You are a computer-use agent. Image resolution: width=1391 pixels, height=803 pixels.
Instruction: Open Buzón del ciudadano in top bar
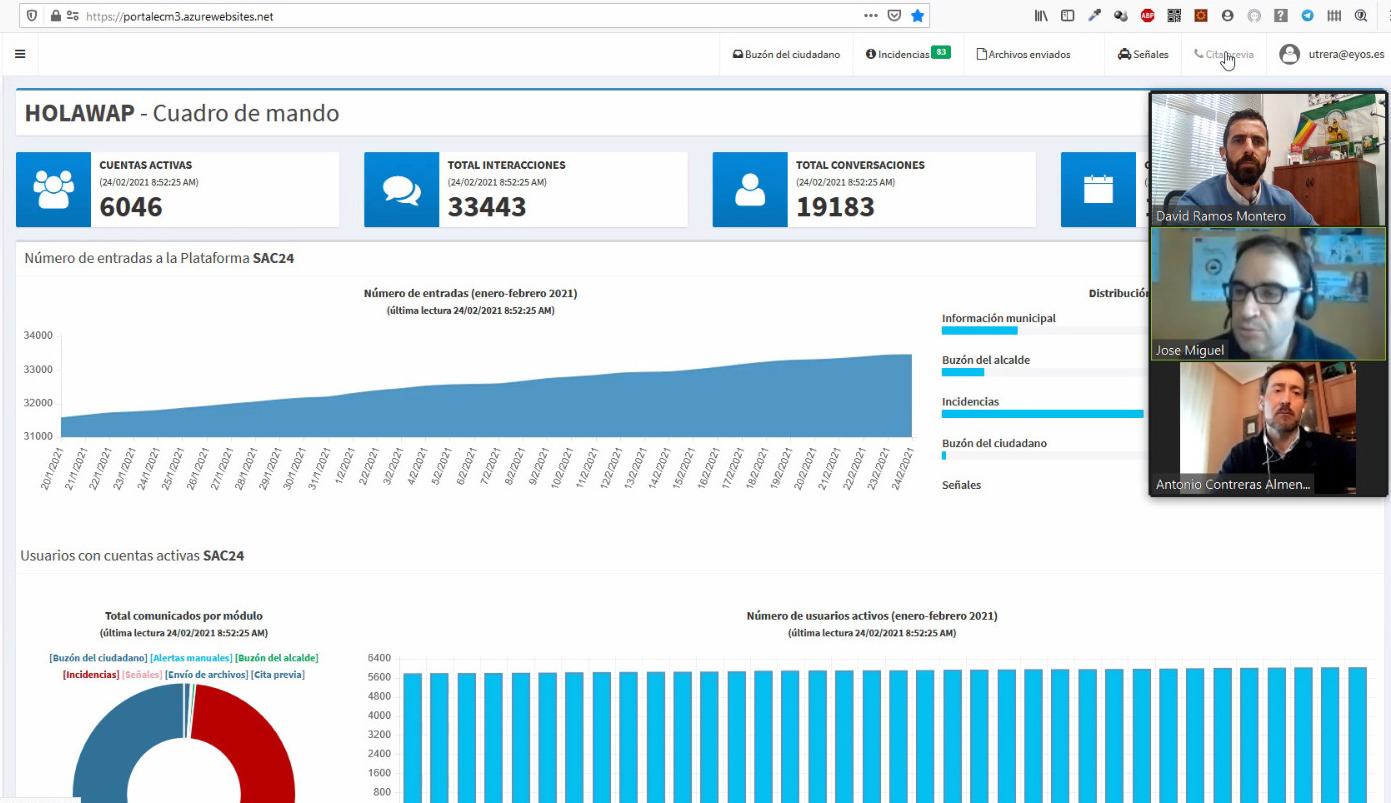pyautogui.click(x=786, y=54)
